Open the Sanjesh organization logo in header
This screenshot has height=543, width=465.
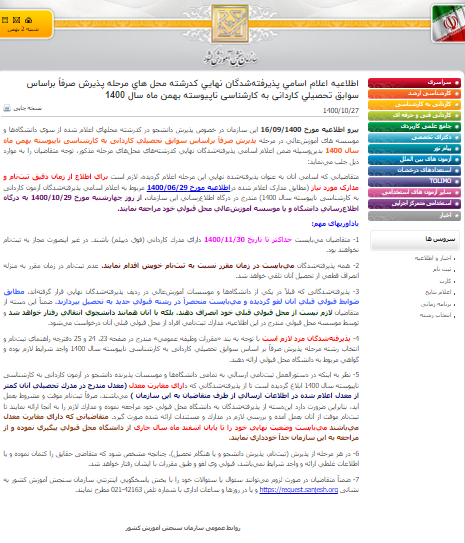coord(230,24)
